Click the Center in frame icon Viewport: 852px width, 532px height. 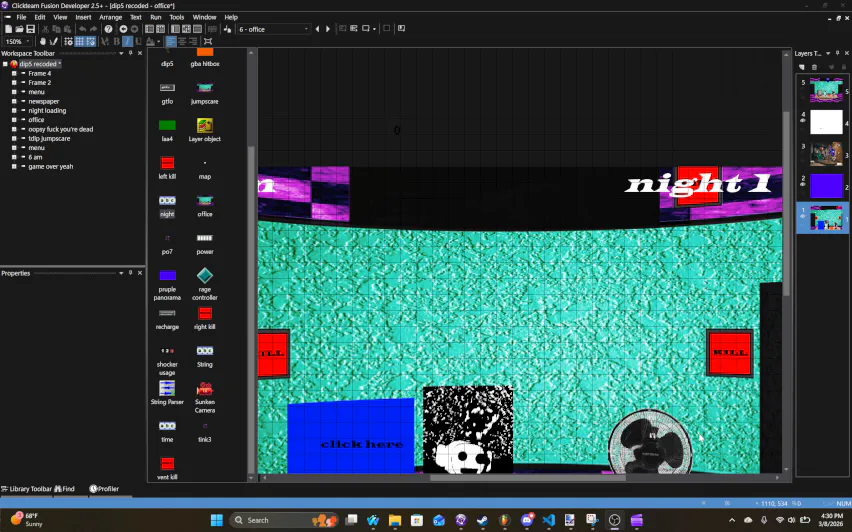(x=208, y=41)
